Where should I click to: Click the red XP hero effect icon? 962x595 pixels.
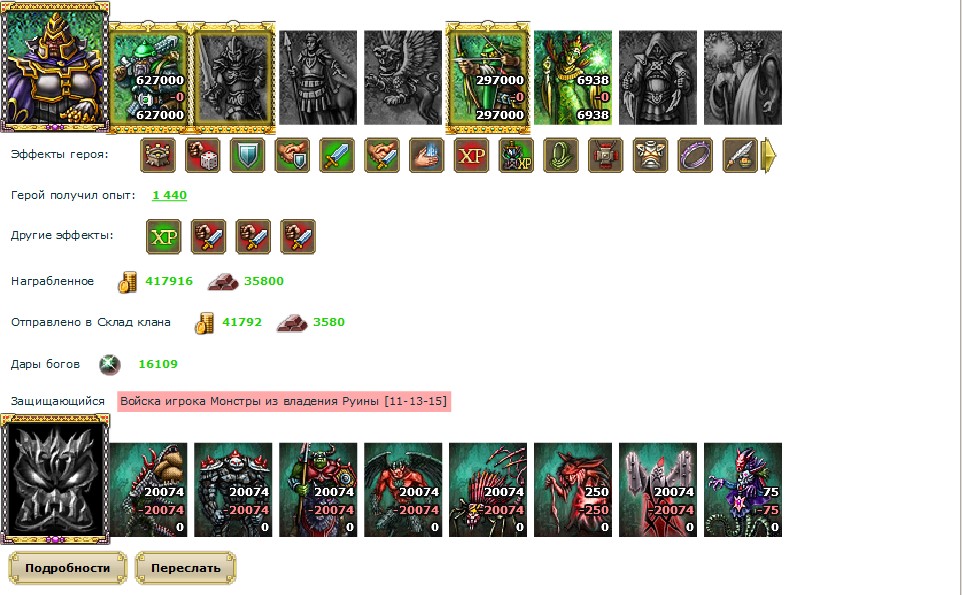click(472, 155)
